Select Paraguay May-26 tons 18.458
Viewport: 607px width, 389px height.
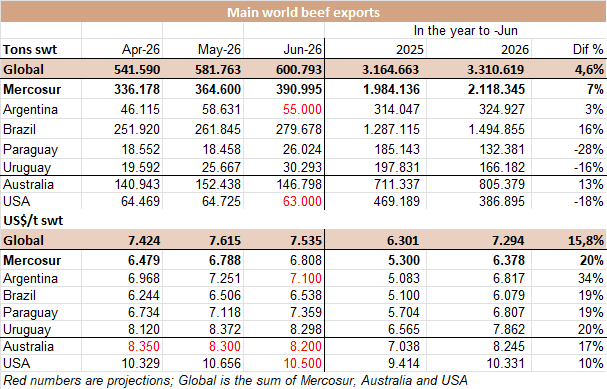click(x=221, y=149)
